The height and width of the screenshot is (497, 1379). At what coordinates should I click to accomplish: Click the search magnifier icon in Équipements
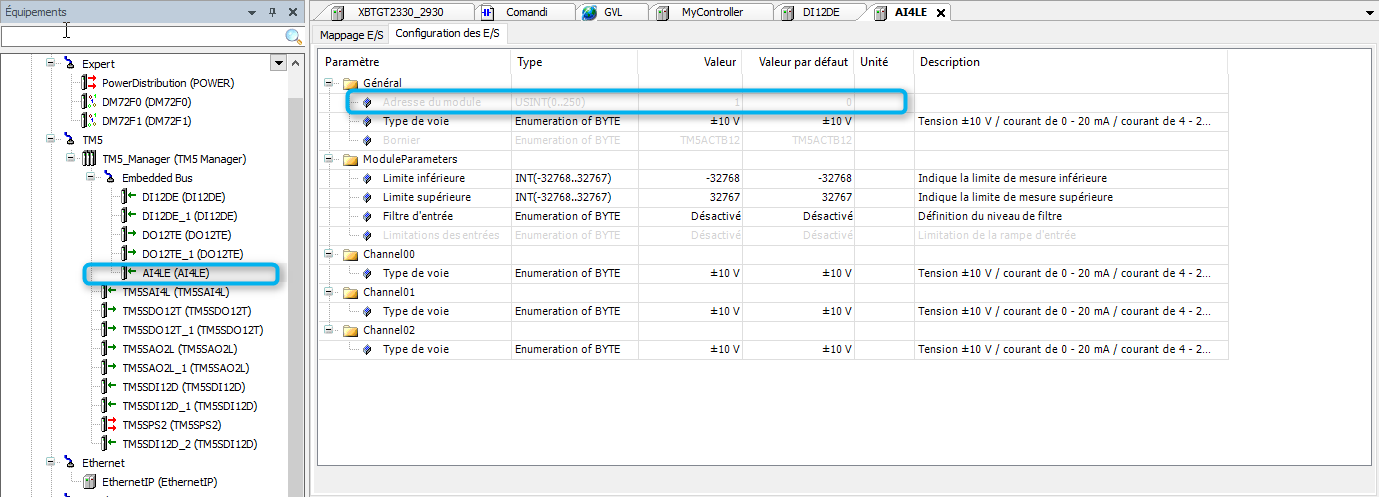[293, 37]
